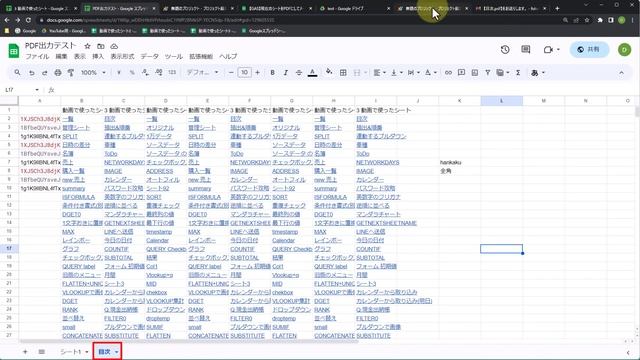This screenshot has width=640, height=360.
Task: Open horizontal align dropdown
Action: click(x=379, y=73)
